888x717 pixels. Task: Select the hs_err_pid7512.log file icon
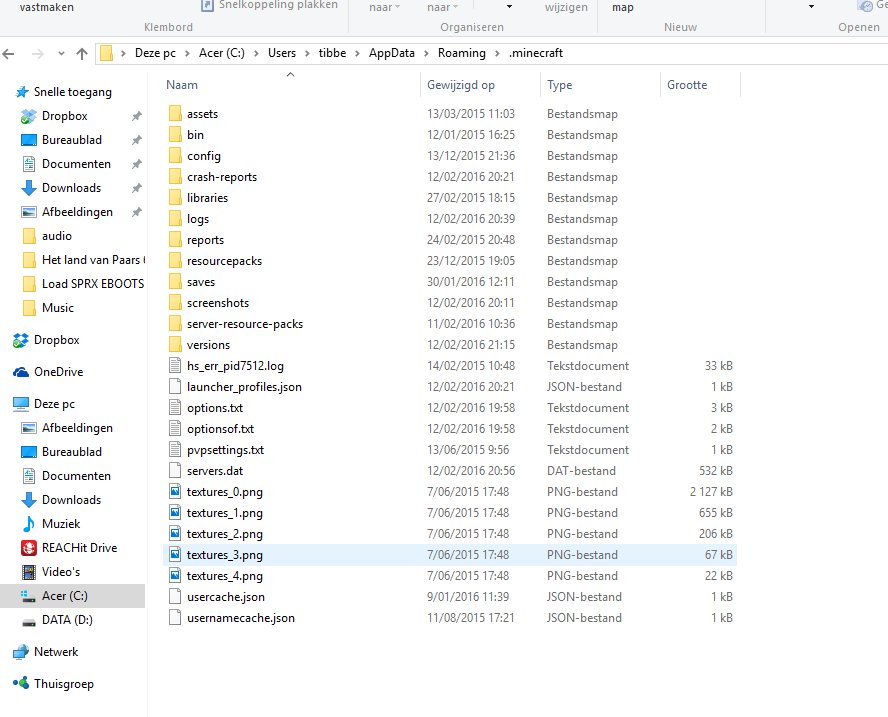pos(175,365)
